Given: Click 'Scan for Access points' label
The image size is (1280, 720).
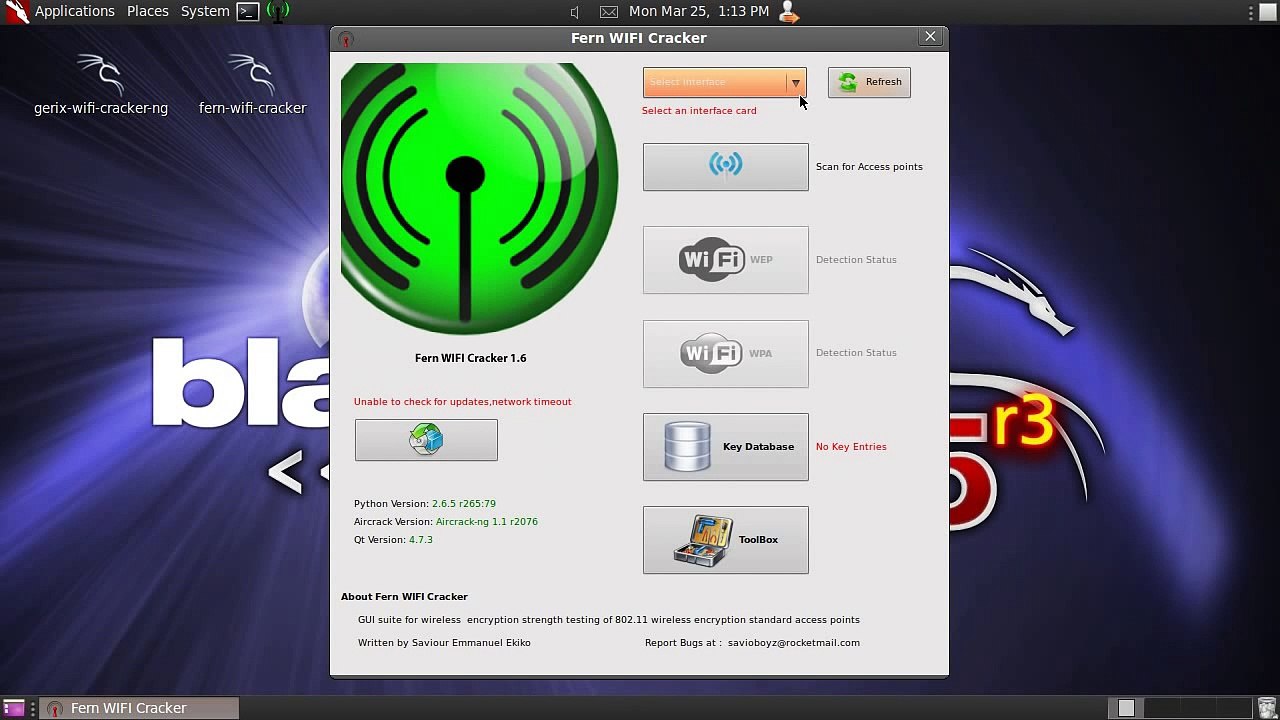Looking at the screenshot, I should tap(869, 167).
